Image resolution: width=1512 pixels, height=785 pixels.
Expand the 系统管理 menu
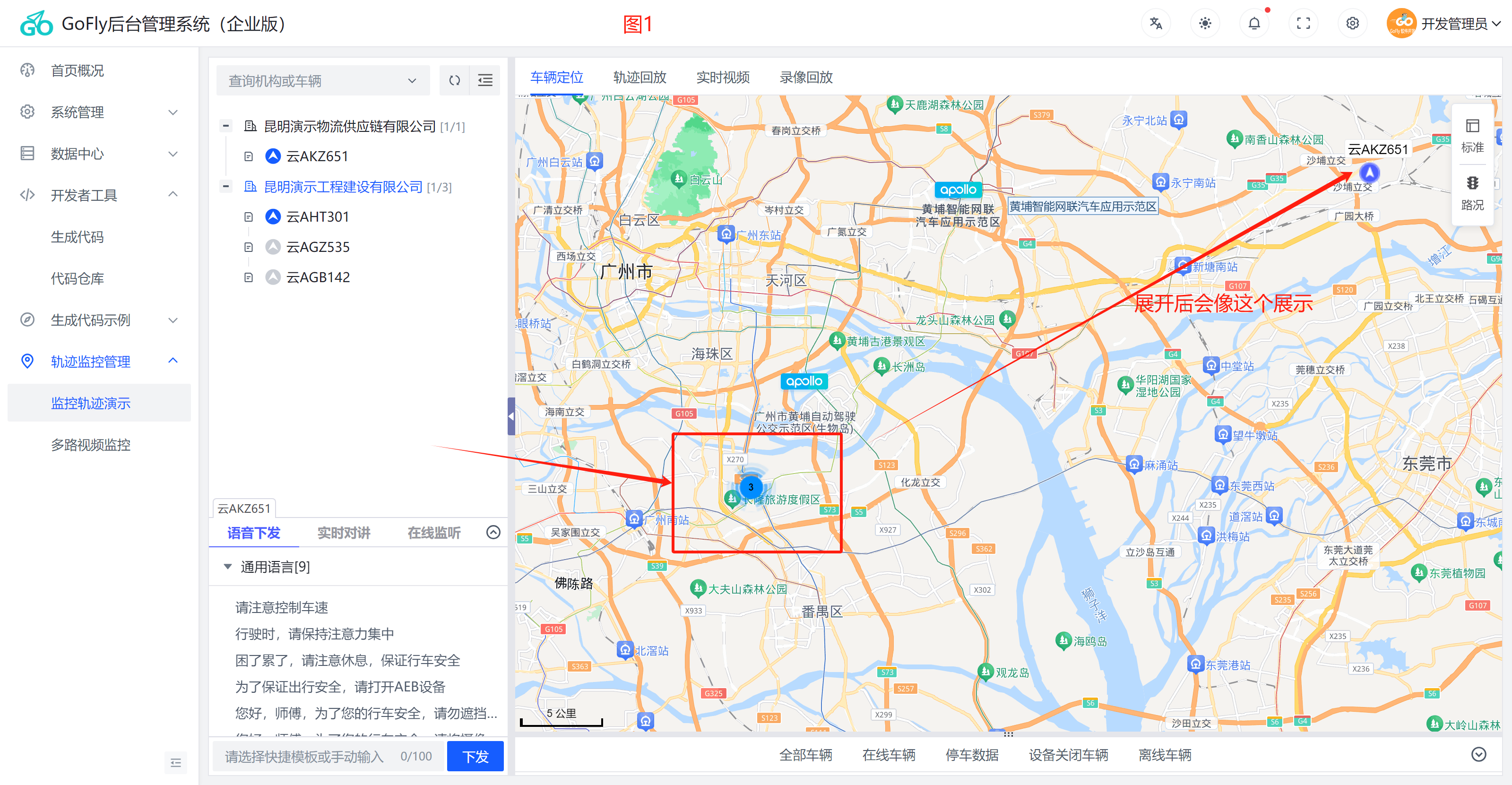99,112
